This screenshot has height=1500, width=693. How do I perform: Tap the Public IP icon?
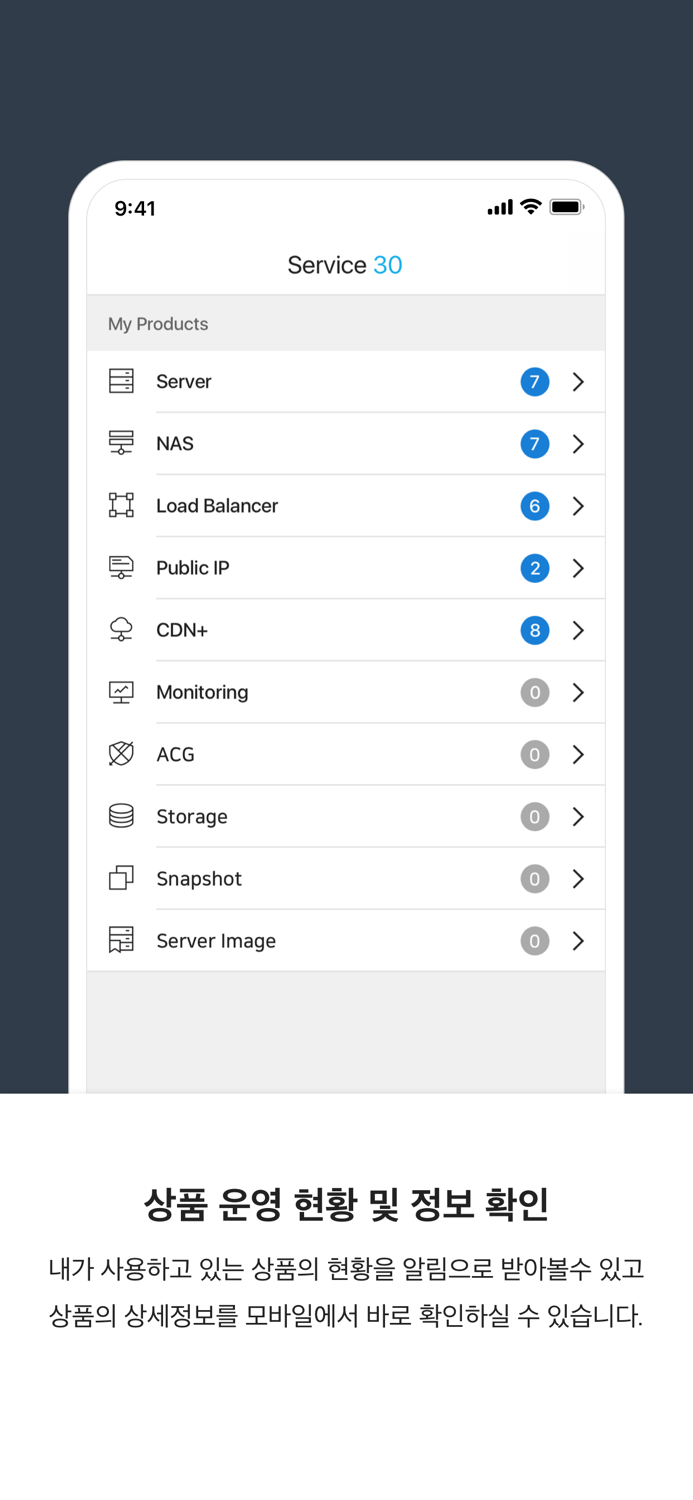click(121, 568)
